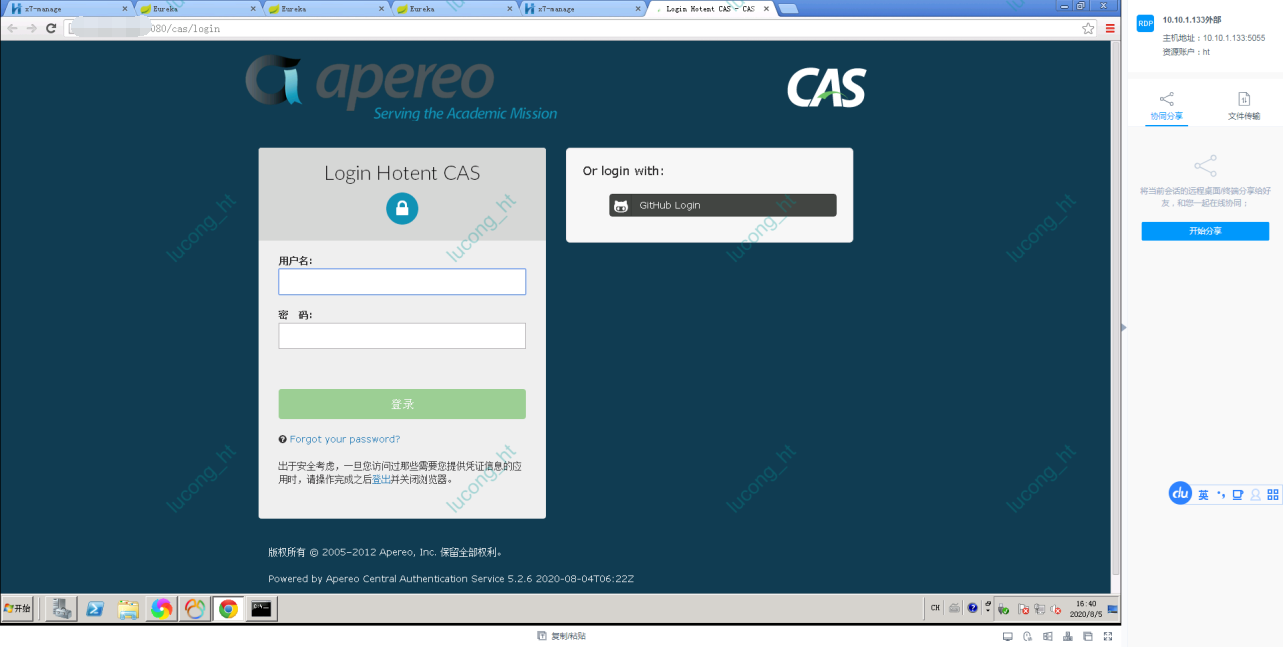
Task: Switch to the first Eureka browser tab
Action: point(198,8)
